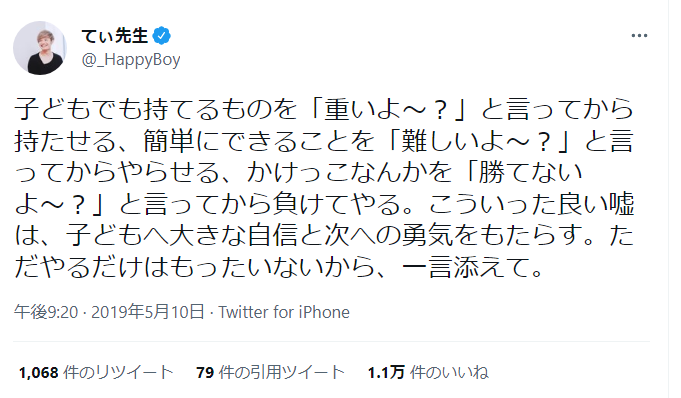The width and height of the screenshot is (681, 398).
Task: Click the tweet text starting 子どもでも持てる
Action: 324,188
